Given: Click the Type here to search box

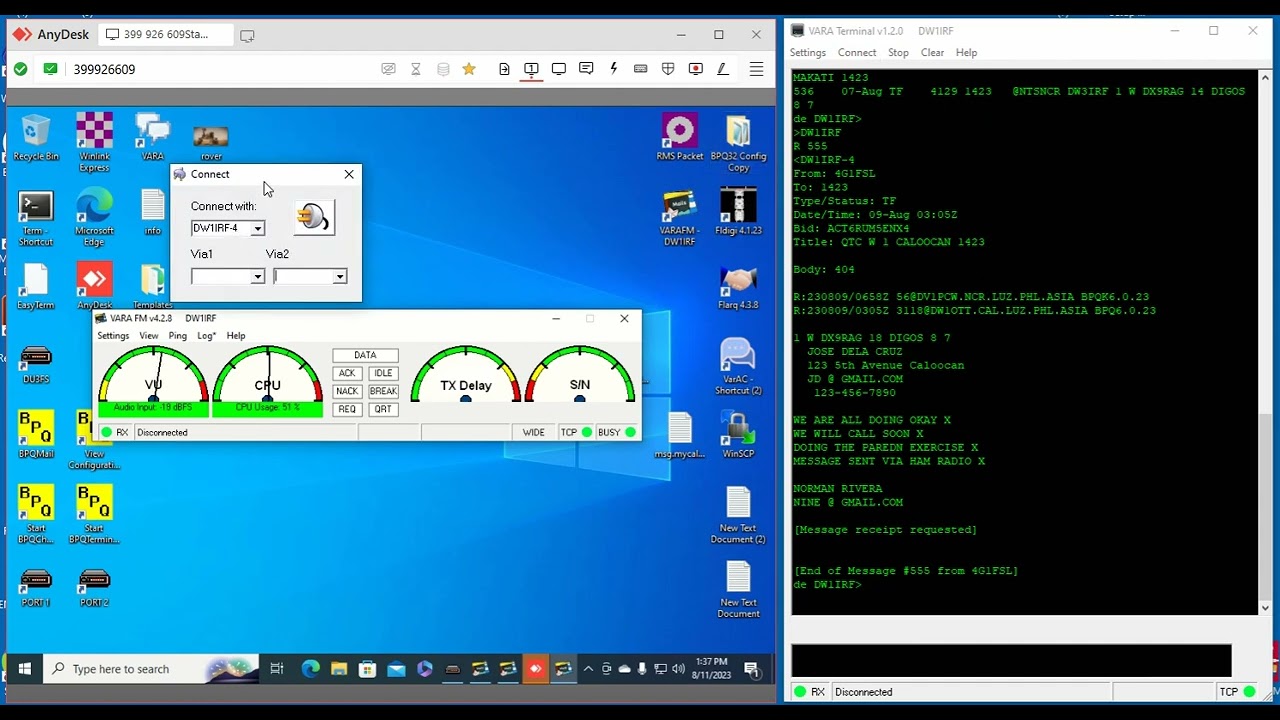Looking at the screenshot, I should [x=153, y=669].
